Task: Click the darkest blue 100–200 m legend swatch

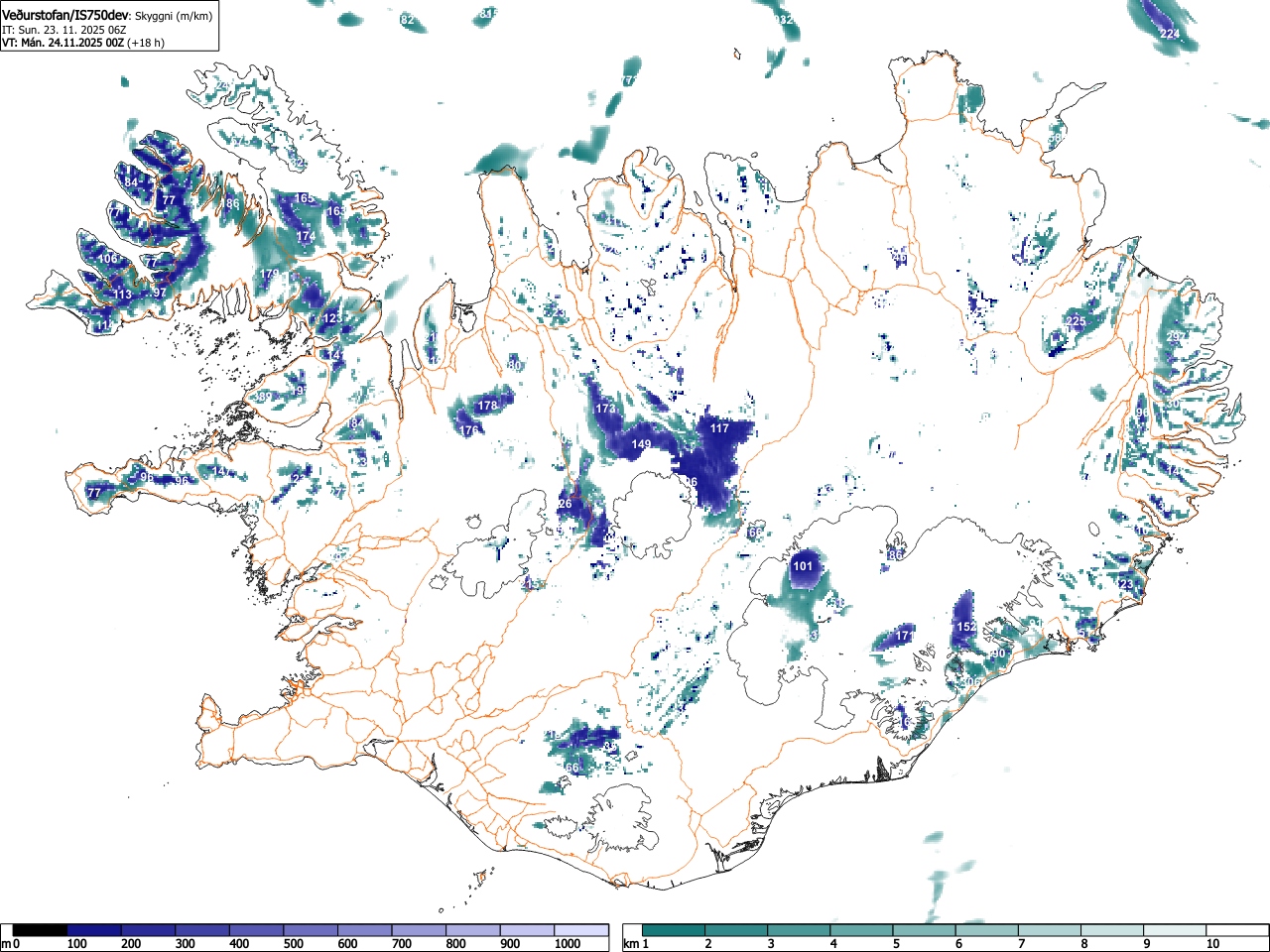Action: click(x=94, y=930)
